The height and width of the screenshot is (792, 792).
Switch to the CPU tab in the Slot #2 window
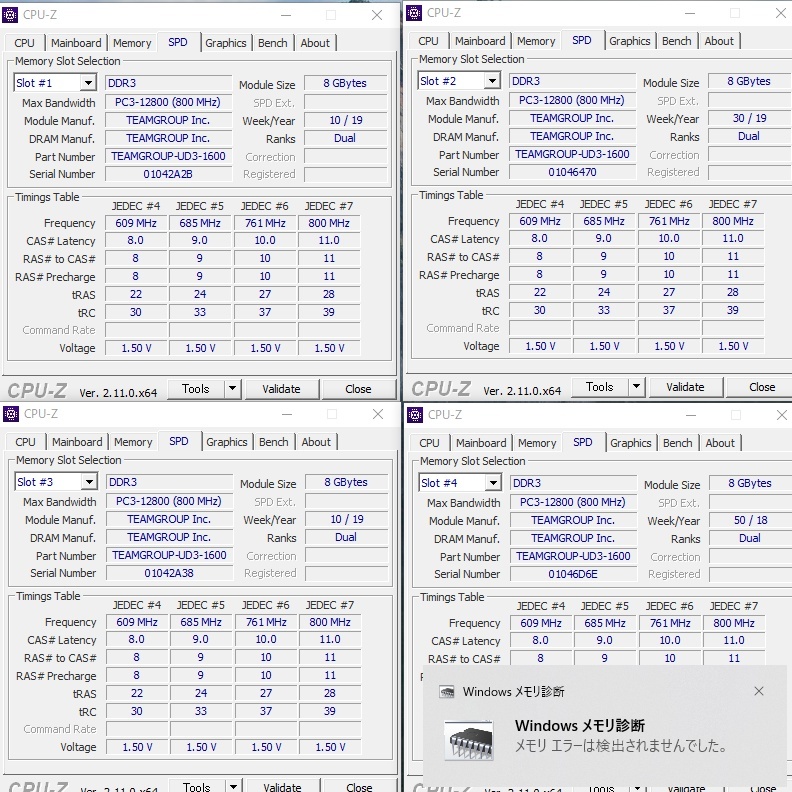coord(428,41)
